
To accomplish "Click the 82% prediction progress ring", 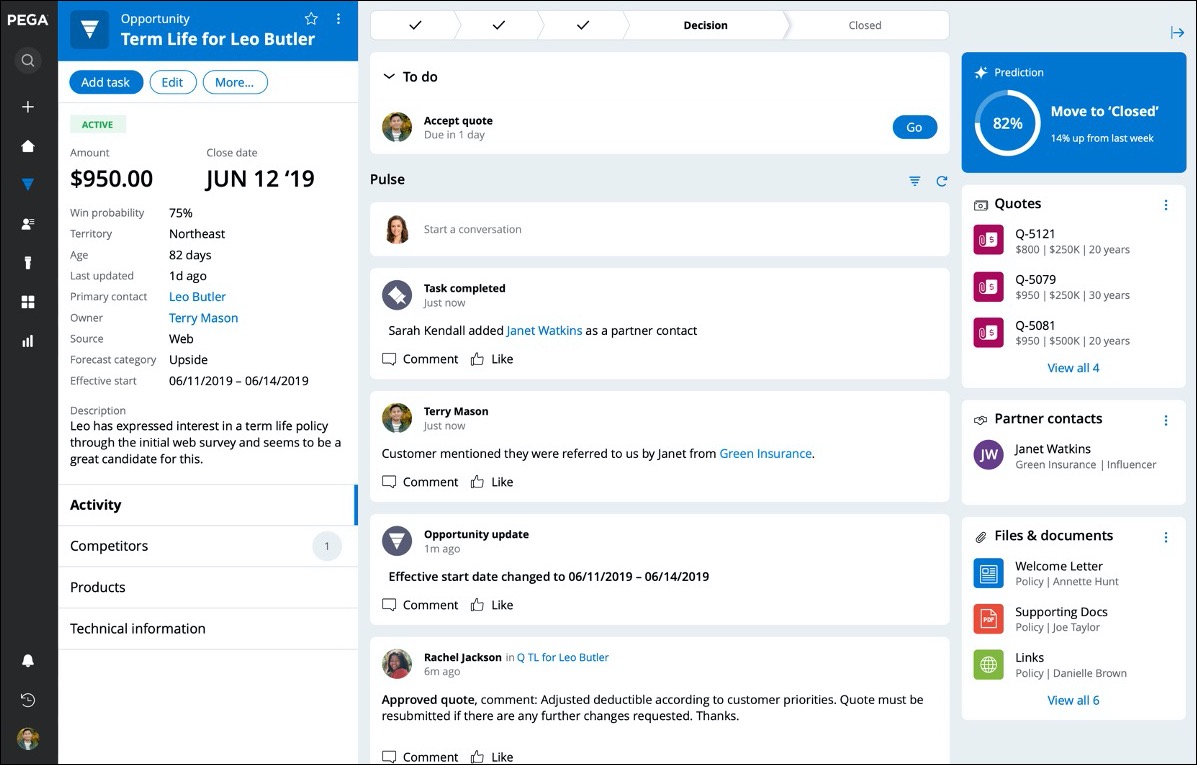I will (1007, 124).
